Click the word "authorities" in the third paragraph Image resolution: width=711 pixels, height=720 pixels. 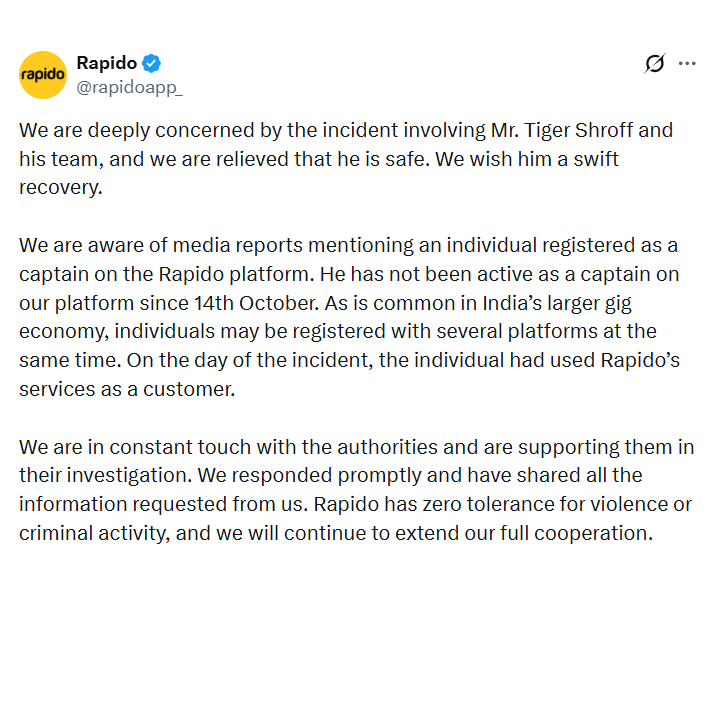point(387,447)
